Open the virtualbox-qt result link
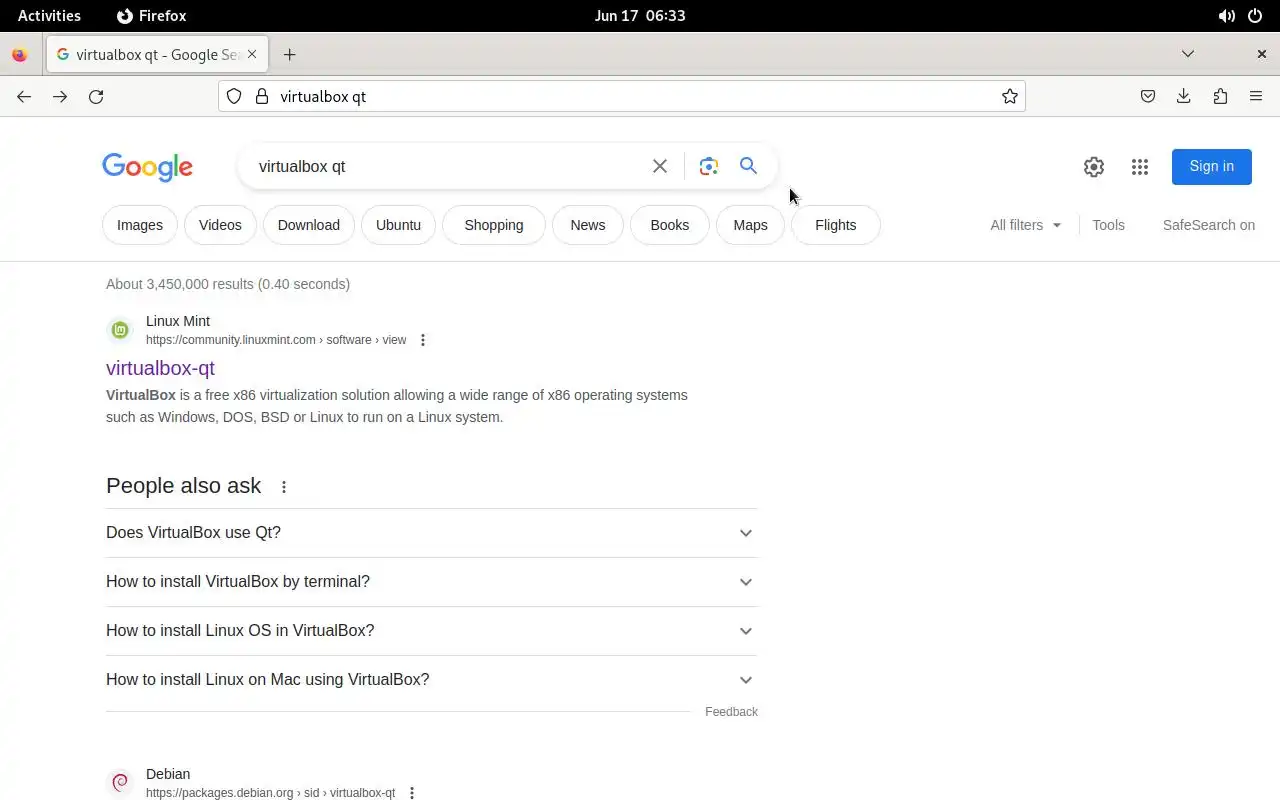Screen dimensions: 1280x800 point(160,368)
